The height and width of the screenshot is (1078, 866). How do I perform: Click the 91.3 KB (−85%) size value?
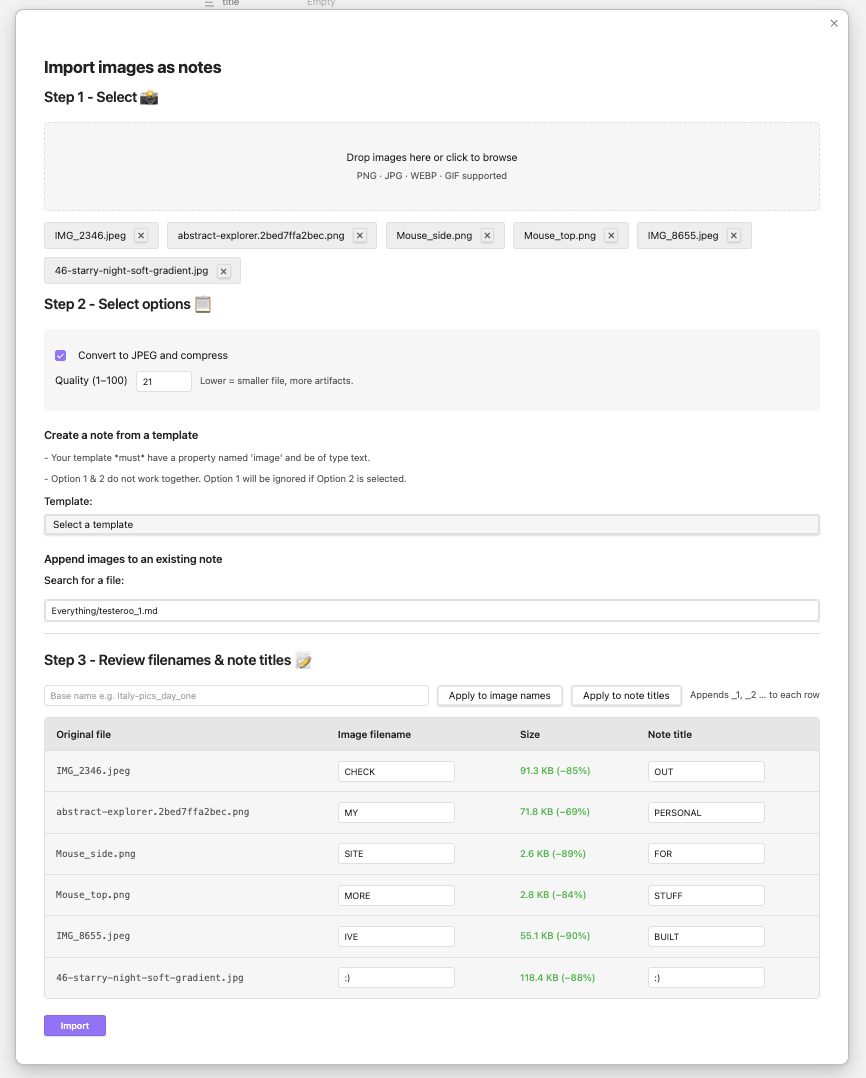click(555, 771)
